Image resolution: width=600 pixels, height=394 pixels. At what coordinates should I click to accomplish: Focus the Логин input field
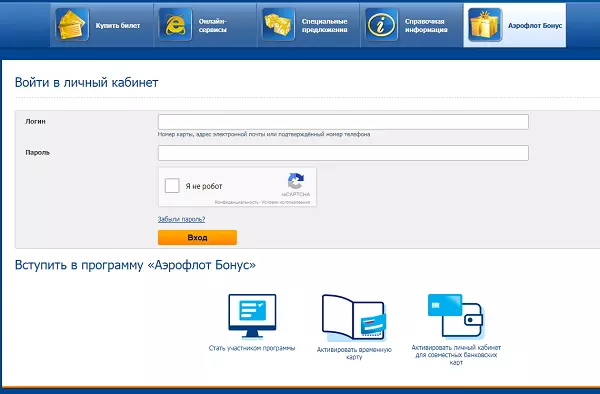(343, 122)
